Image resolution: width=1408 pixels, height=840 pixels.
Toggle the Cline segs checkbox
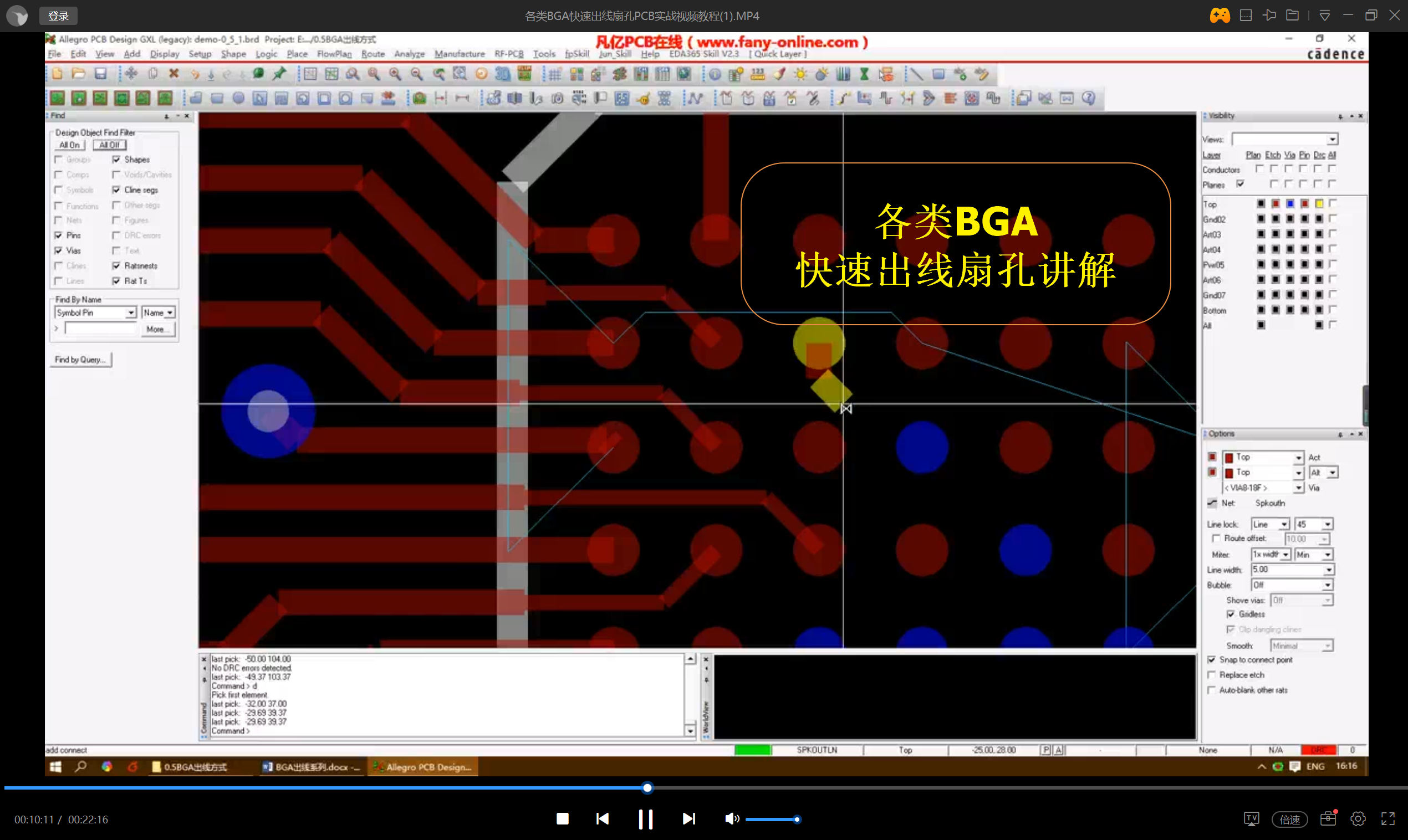coord(116,189)
